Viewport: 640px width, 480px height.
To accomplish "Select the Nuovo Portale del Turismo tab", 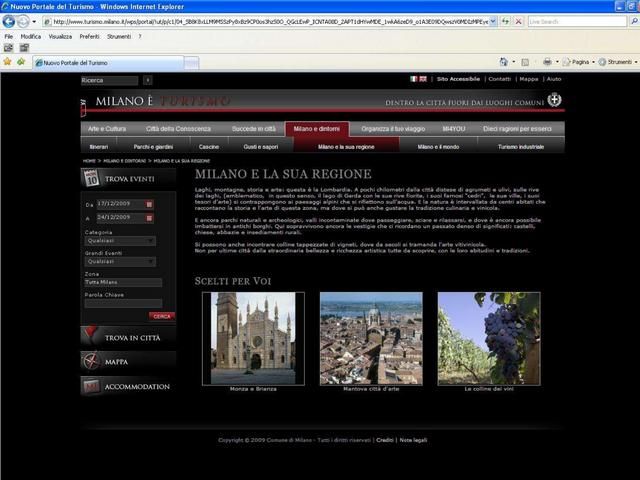I will click(x=108, y=63).
